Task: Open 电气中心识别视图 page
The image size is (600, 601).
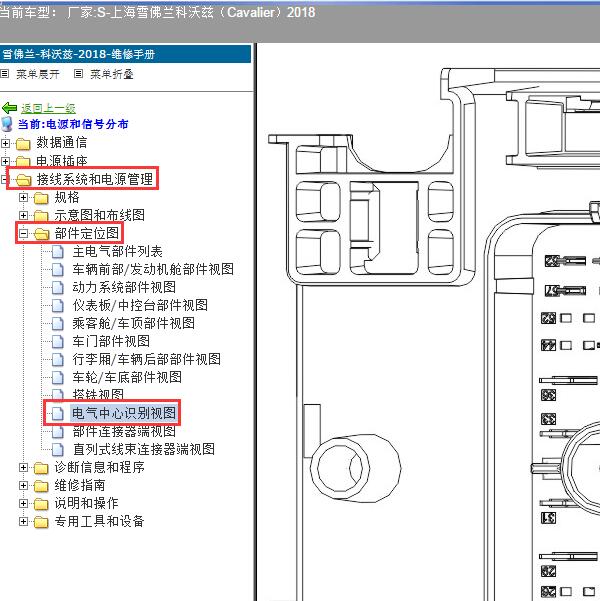Action: [124, 413]
